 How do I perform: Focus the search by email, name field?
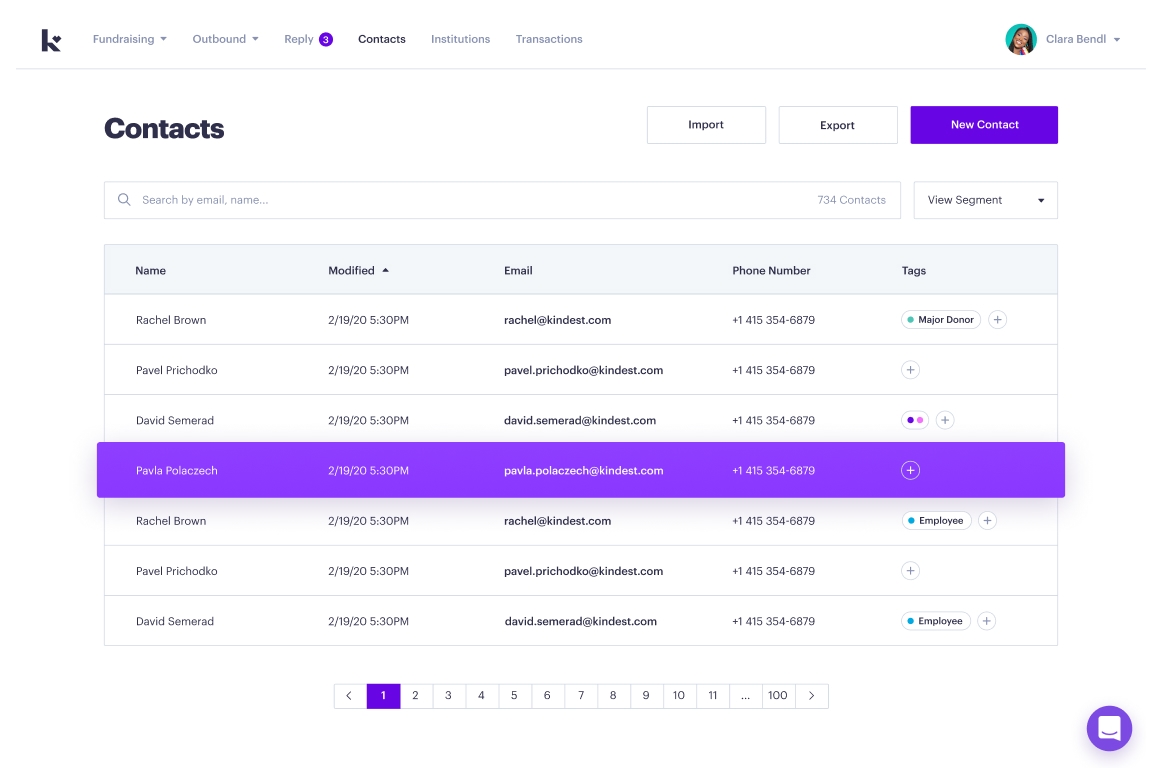[470, 200]
